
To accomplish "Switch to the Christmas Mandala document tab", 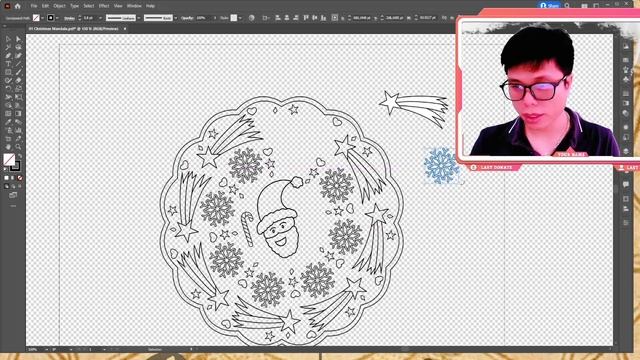I will pos(73,29).
